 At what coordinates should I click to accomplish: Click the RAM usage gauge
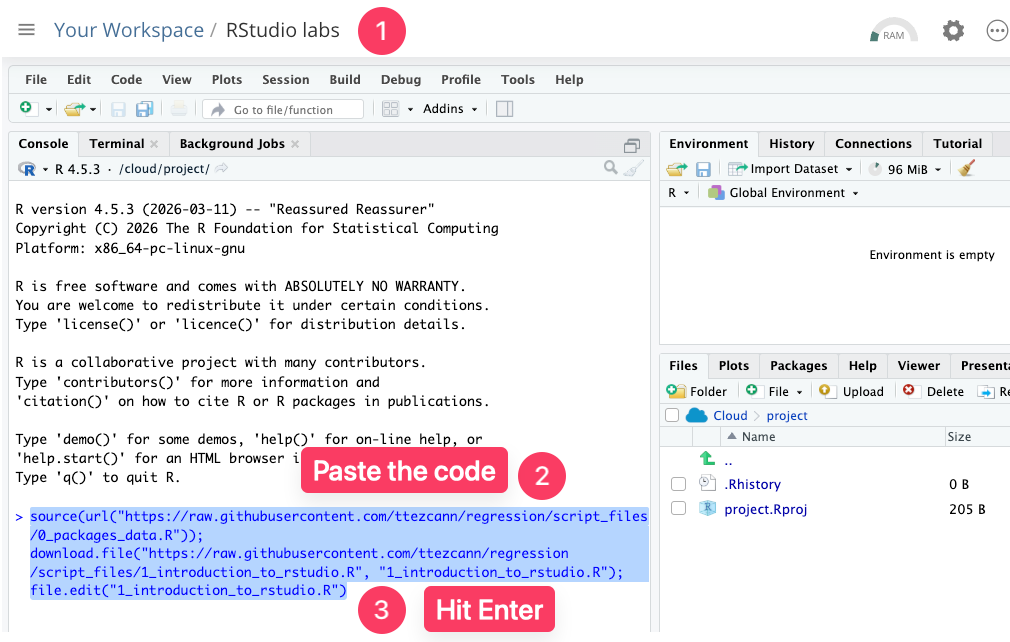pyautogui.click(x=893, y=31)
